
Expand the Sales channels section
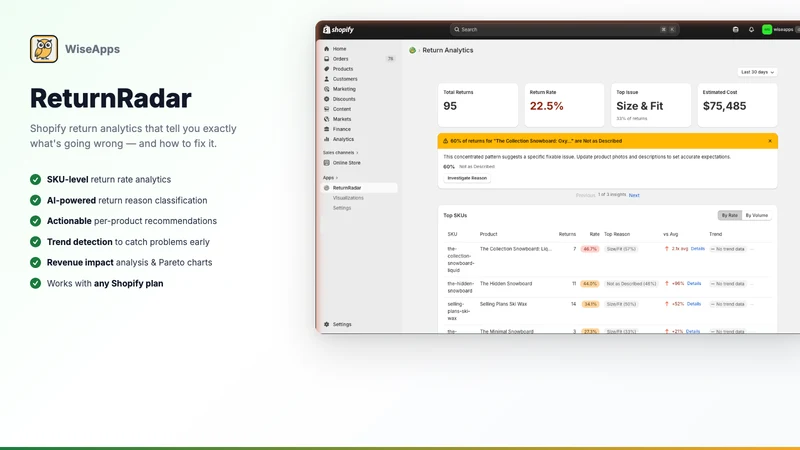pyautogui.click(x=340, y=153)
